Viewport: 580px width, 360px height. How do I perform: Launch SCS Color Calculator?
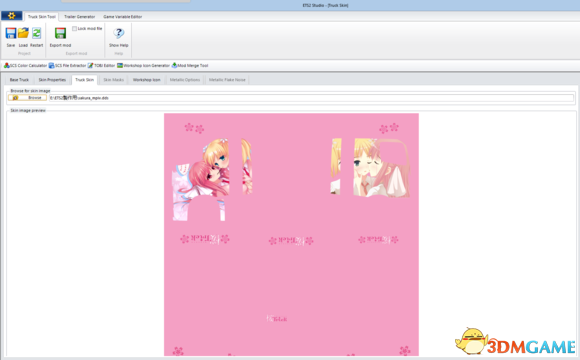click(x=25, y=65)
